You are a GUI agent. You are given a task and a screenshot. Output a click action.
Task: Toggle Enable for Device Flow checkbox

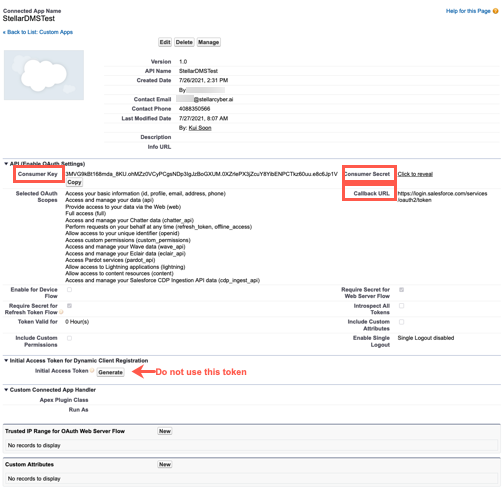[x=69, y=290]
